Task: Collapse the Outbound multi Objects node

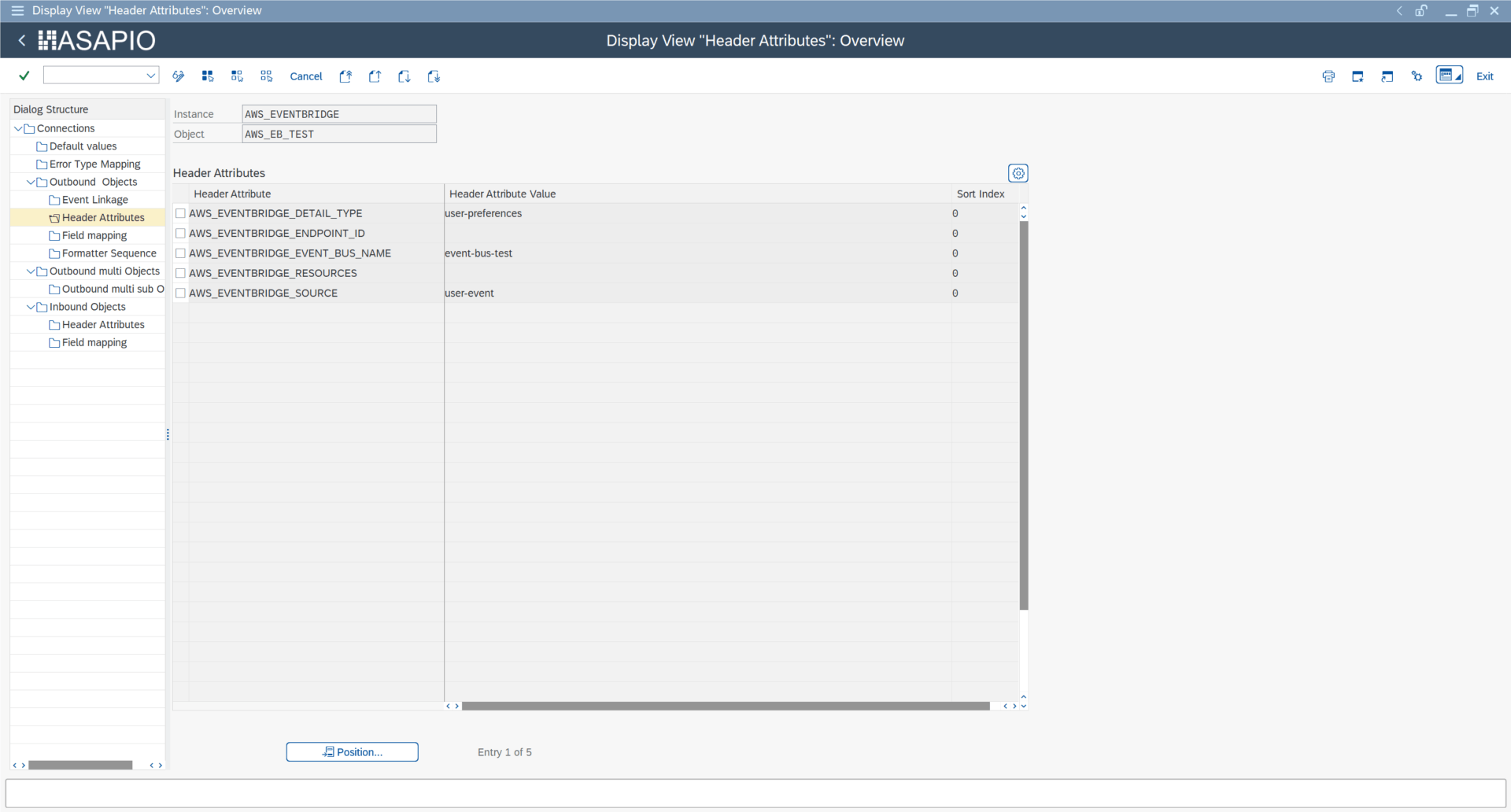Action: (31, 271)
